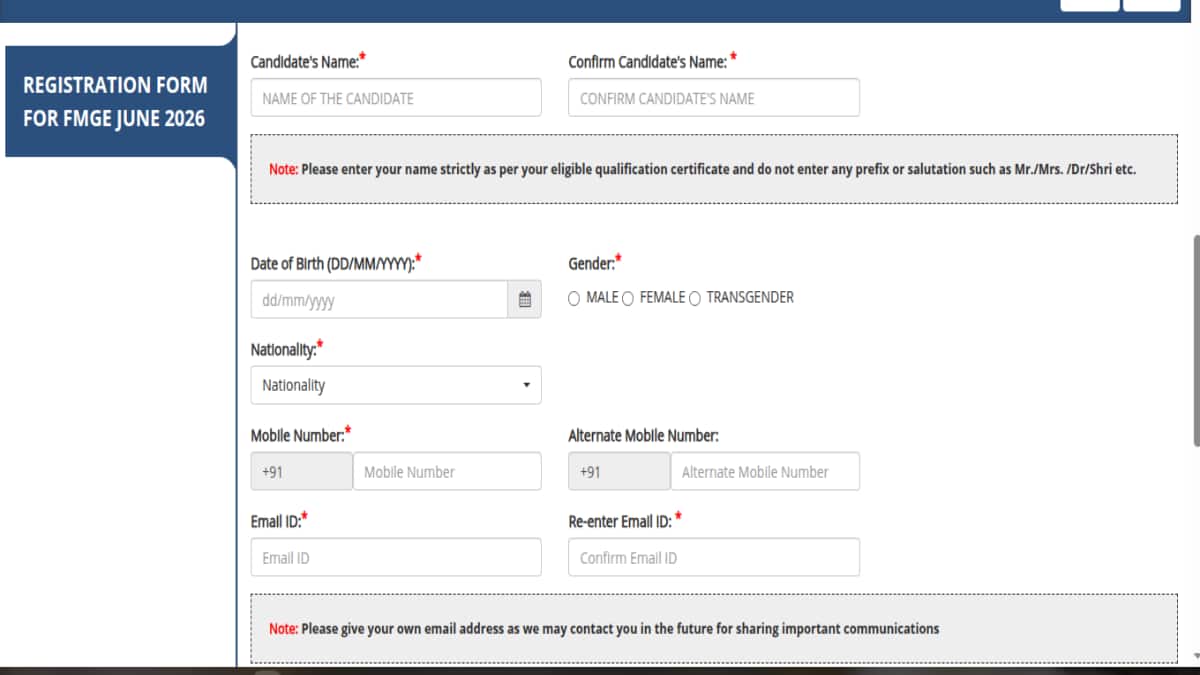The height and width of the screenshot is (675, 1200).
Task: Click the dd/mm/yyyy date of birth field
Action: [378, 300]
